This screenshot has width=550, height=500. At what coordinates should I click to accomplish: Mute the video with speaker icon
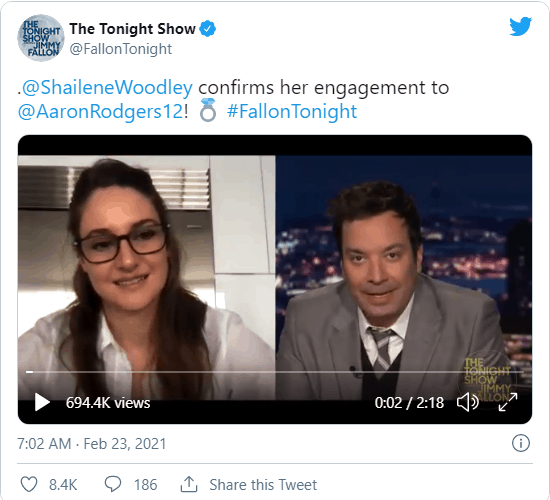pos(468,402)
